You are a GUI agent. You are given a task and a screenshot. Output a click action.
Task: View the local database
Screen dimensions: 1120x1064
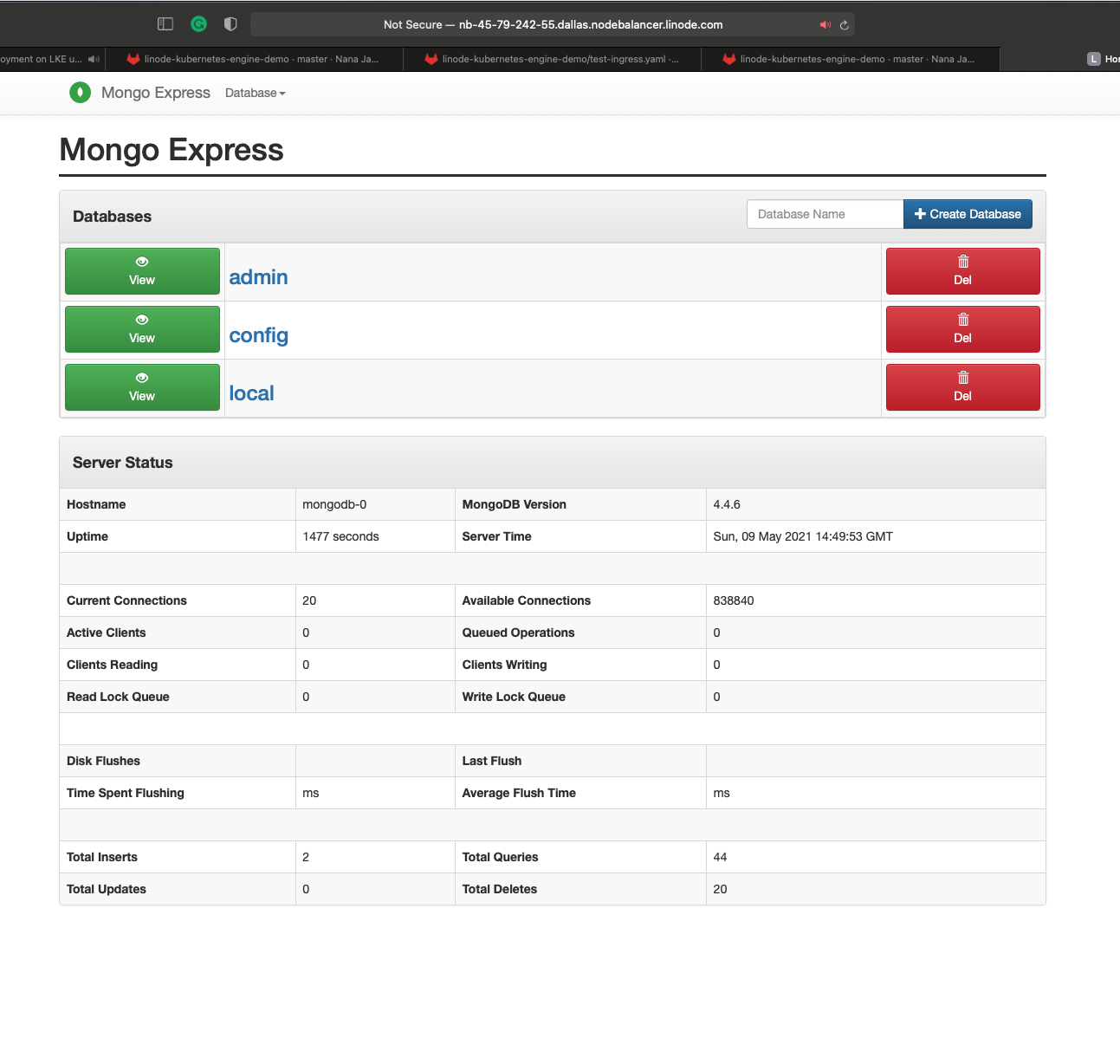[x=142, y=387]
